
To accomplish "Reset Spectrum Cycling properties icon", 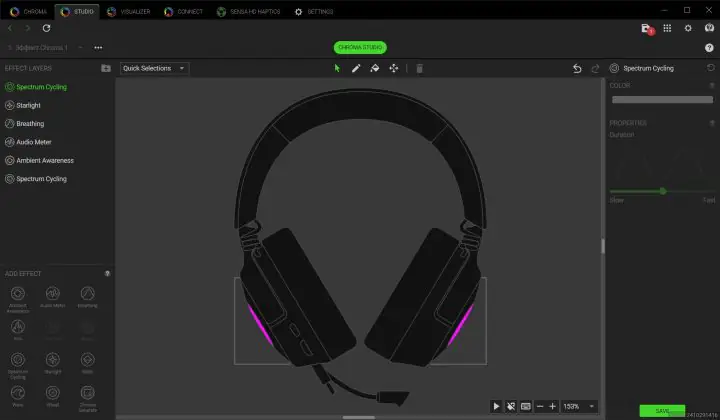I will point(710,68).
